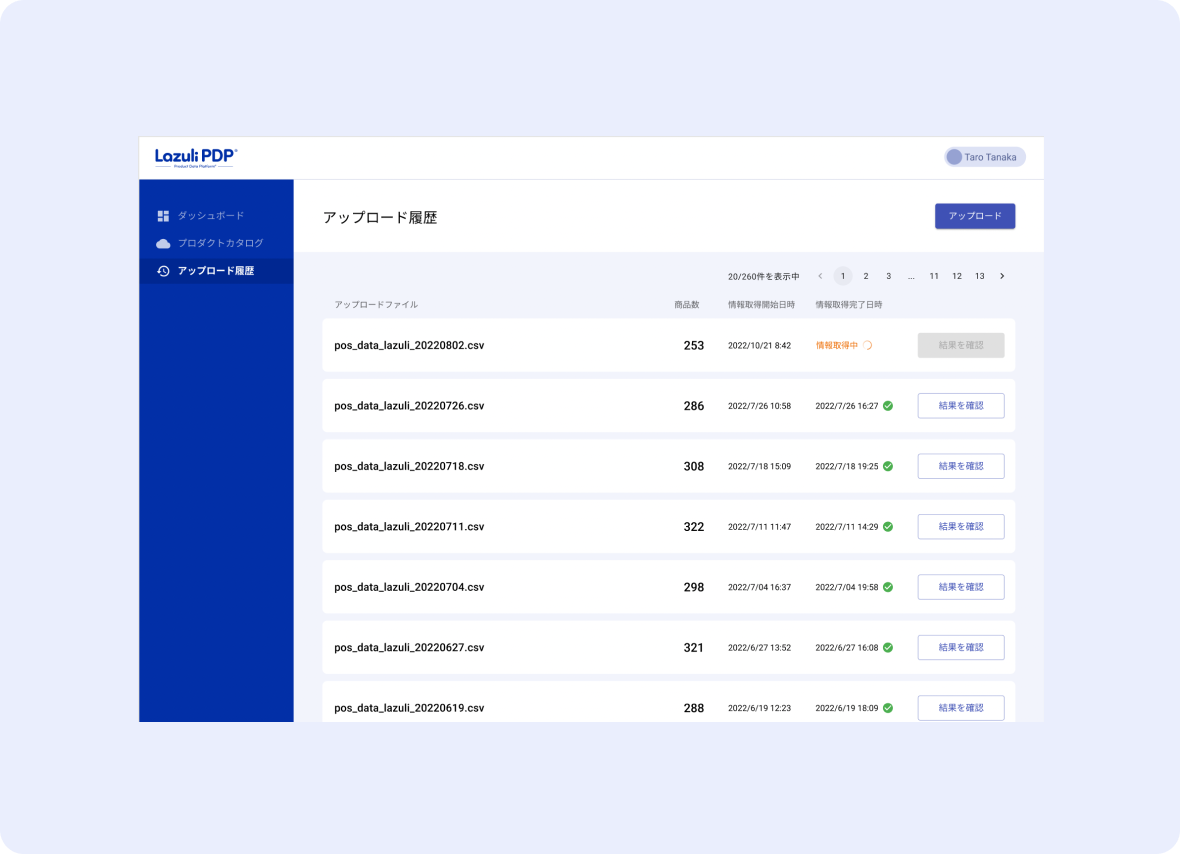Click the Lazuli PDP logo

click(x=196, y=157)
